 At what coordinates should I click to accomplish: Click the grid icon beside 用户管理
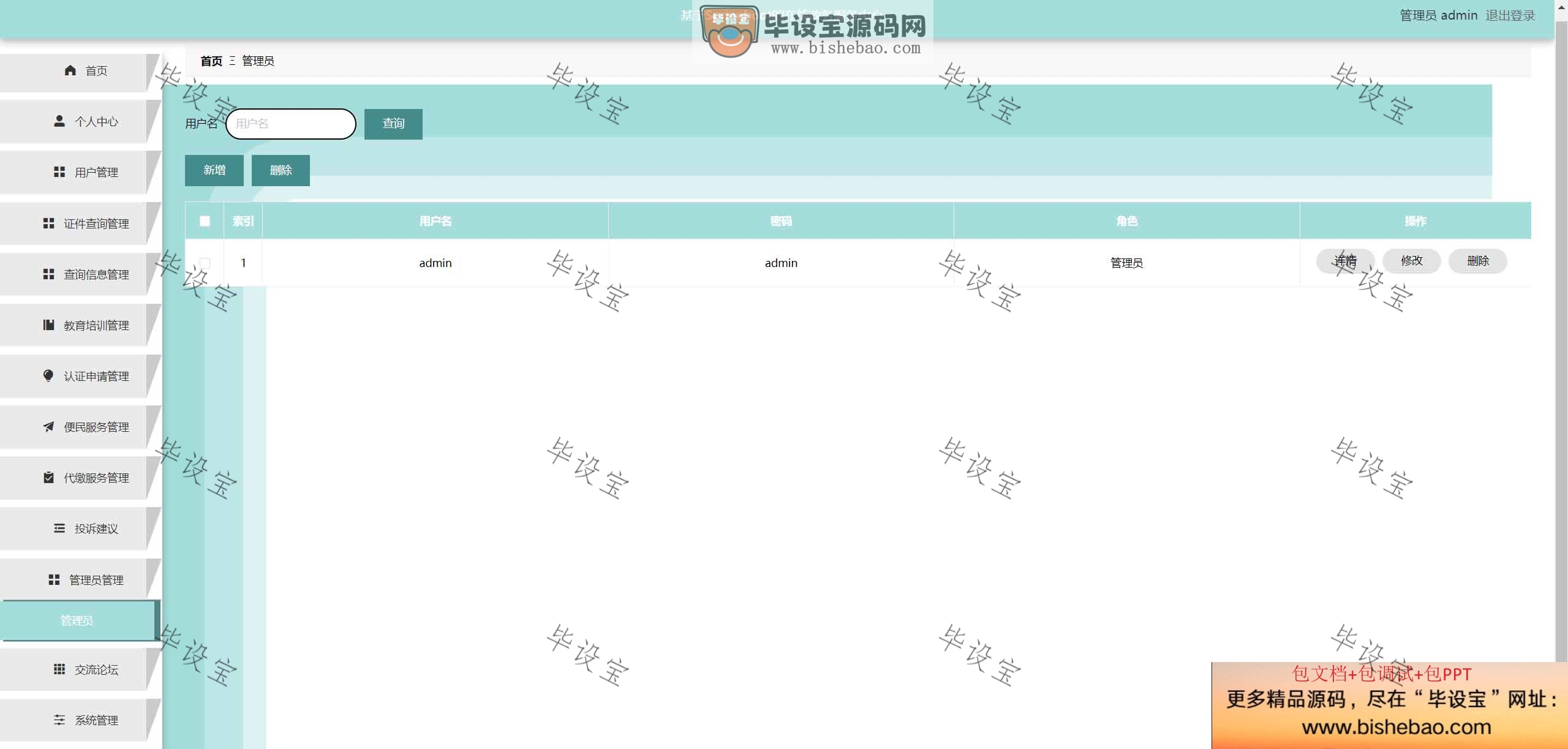pyautogui.click(x=59, y=172)
